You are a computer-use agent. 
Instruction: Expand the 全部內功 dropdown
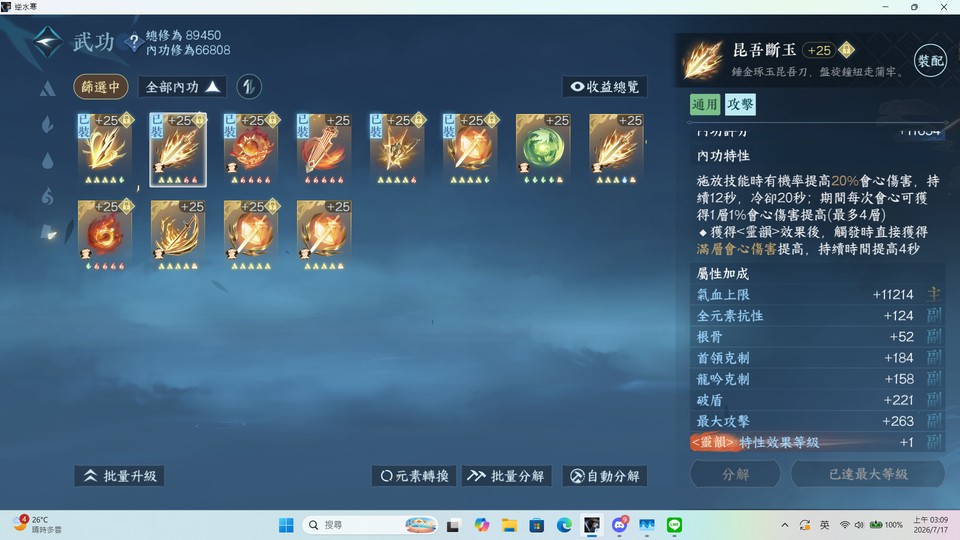(182, 87)
